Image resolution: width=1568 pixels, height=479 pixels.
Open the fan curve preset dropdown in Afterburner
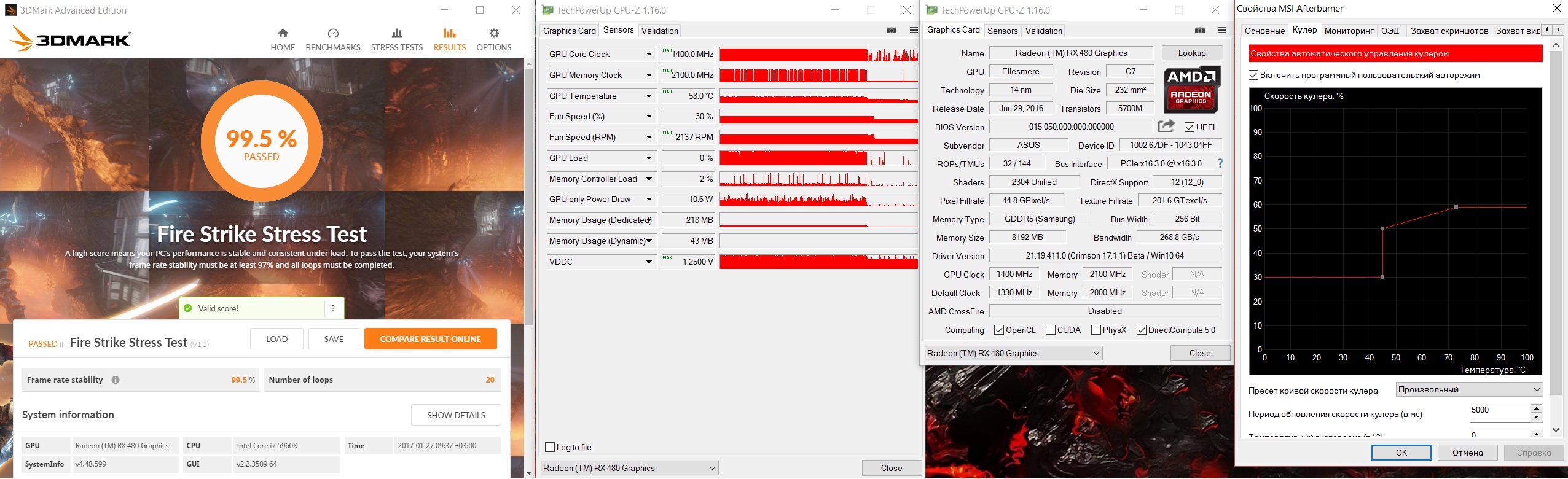click(x=1469, y=389)
